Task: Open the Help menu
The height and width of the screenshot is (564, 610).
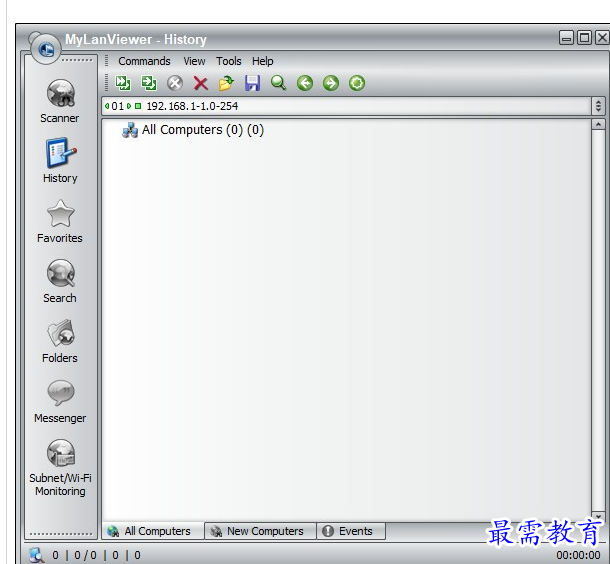Action: pos(263,61)
